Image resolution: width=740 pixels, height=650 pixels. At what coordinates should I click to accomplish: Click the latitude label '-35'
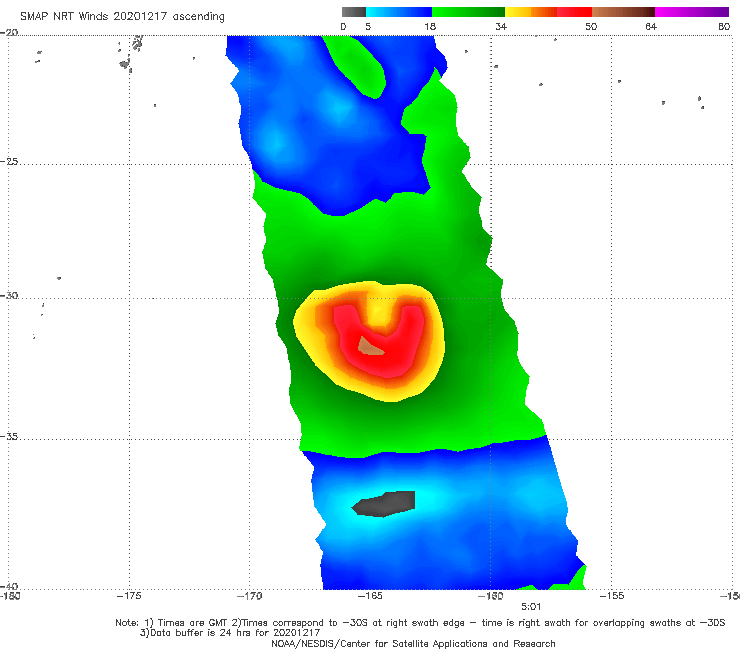tap(9, 437)
